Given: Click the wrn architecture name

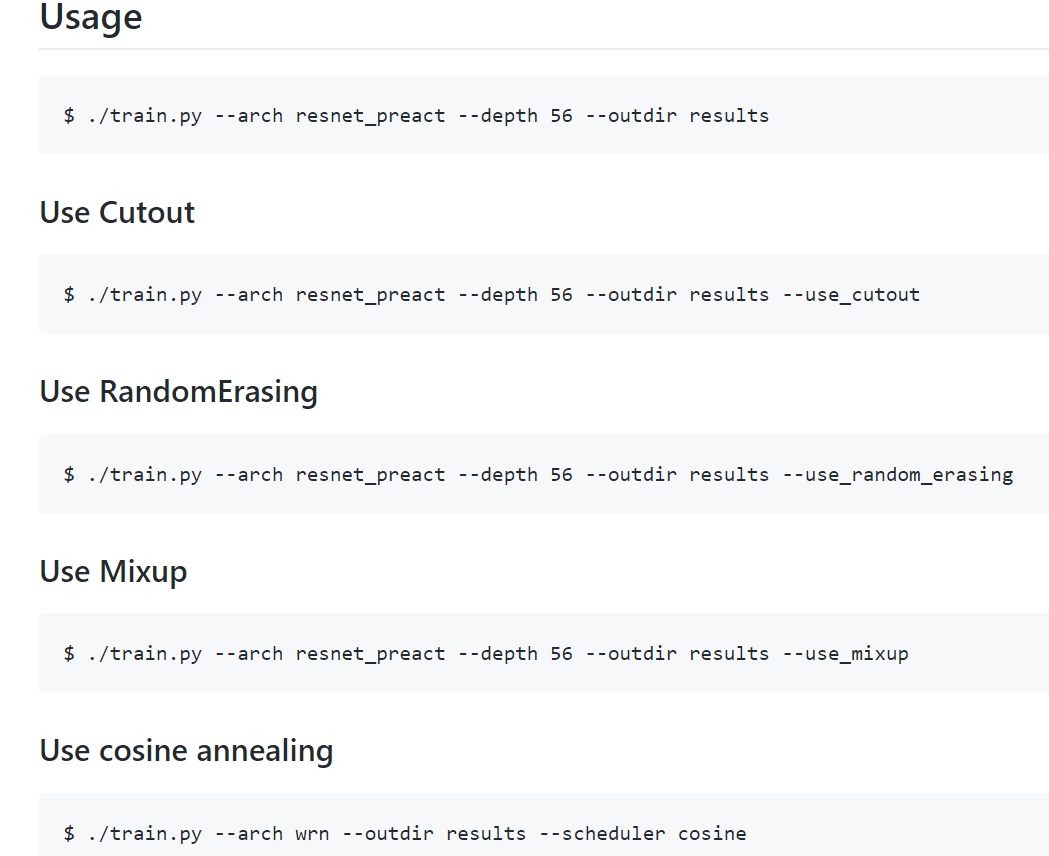Looking at the screenshot, I should [312, 833].
